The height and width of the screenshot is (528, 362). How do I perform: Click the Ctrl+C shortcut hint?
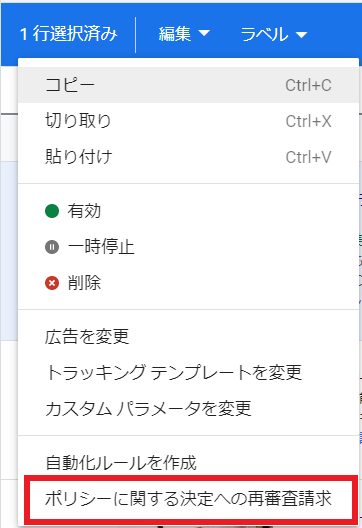point(308,85)
